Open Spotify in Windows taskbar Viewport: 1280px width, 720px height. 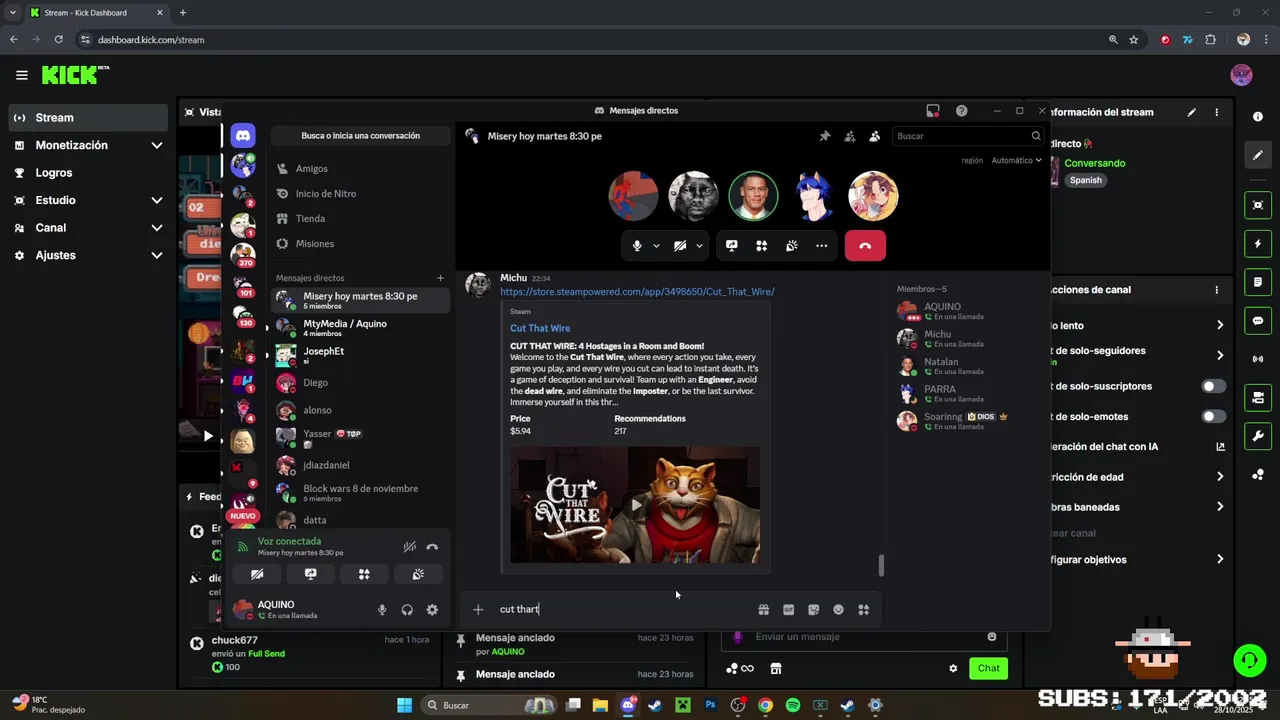[x=793, y=705]
